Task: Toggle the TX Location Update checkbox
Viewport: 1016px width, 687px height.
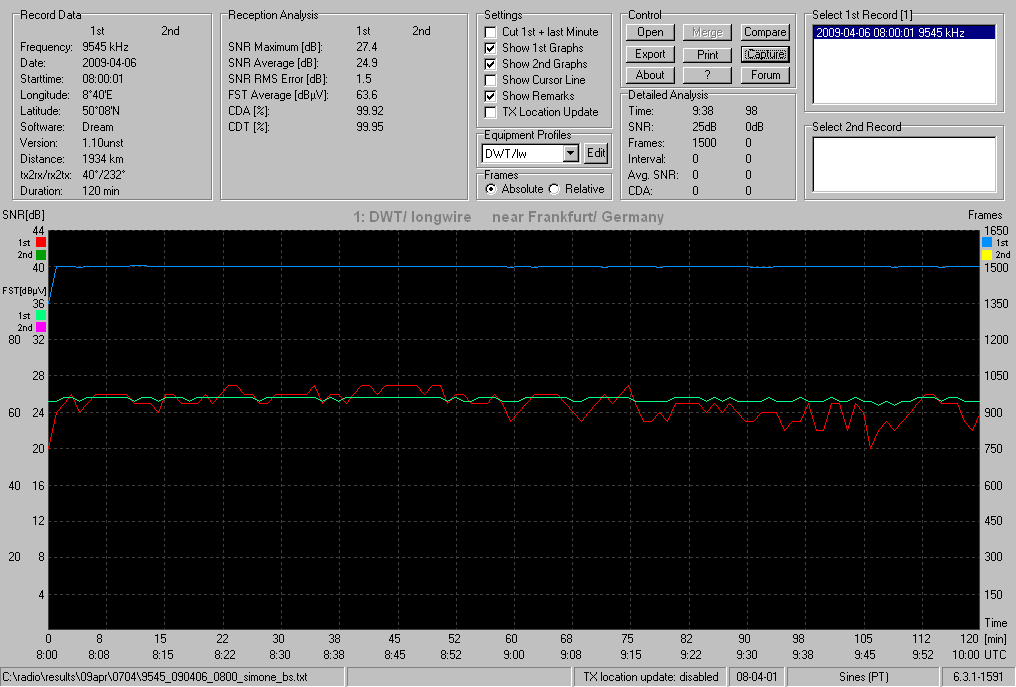Action: [x=491, y=112]
